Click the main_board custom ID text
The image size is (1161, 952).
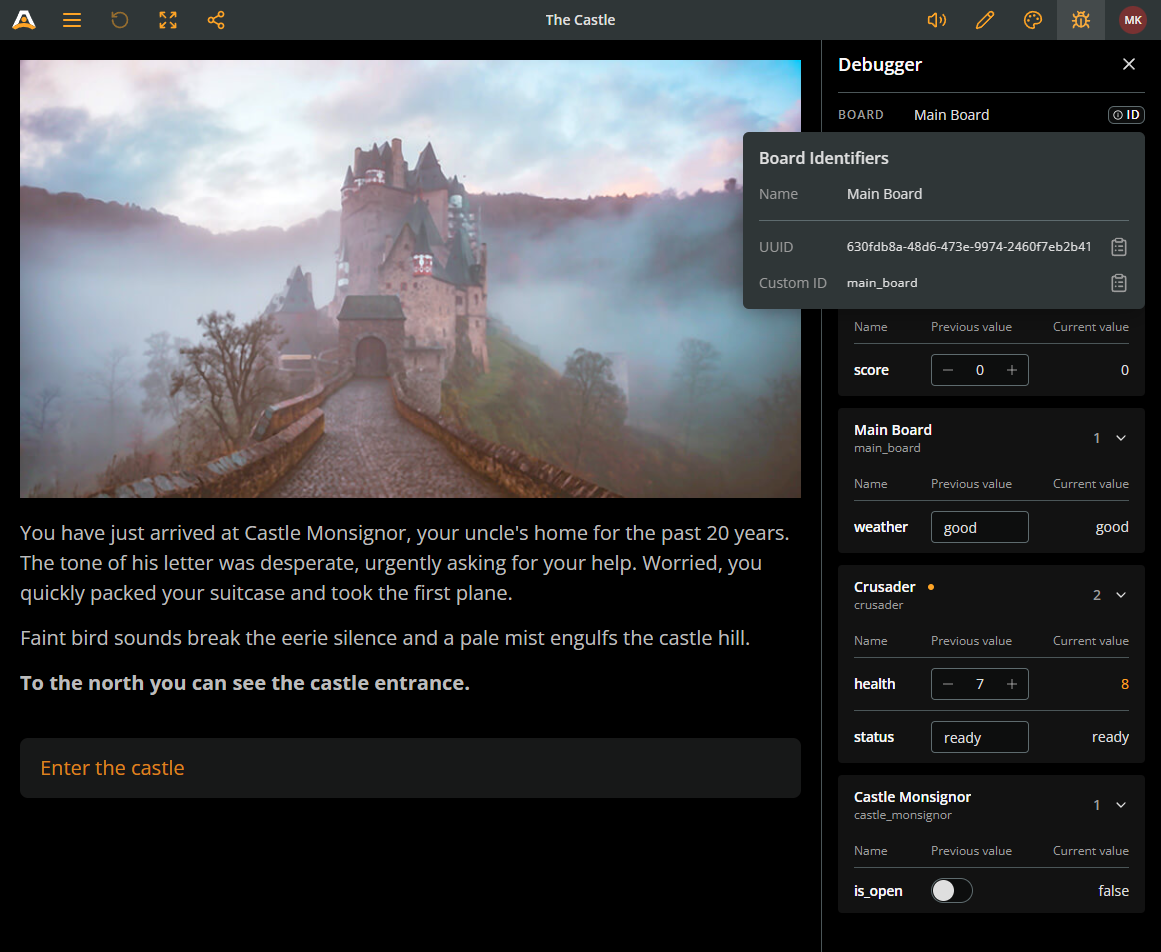(882, 283)
